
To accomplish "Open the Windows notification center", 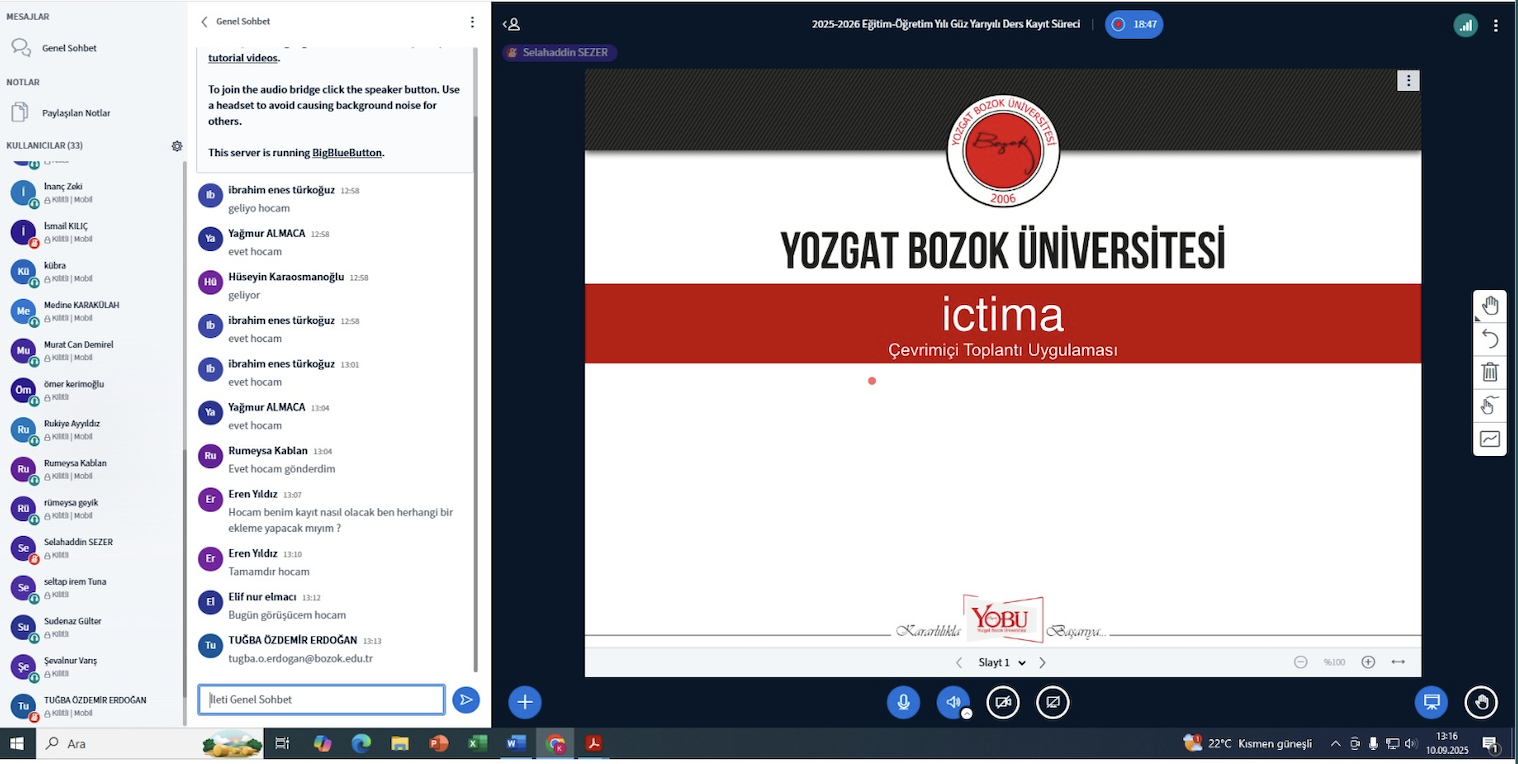I will (x=1490, y=744).
